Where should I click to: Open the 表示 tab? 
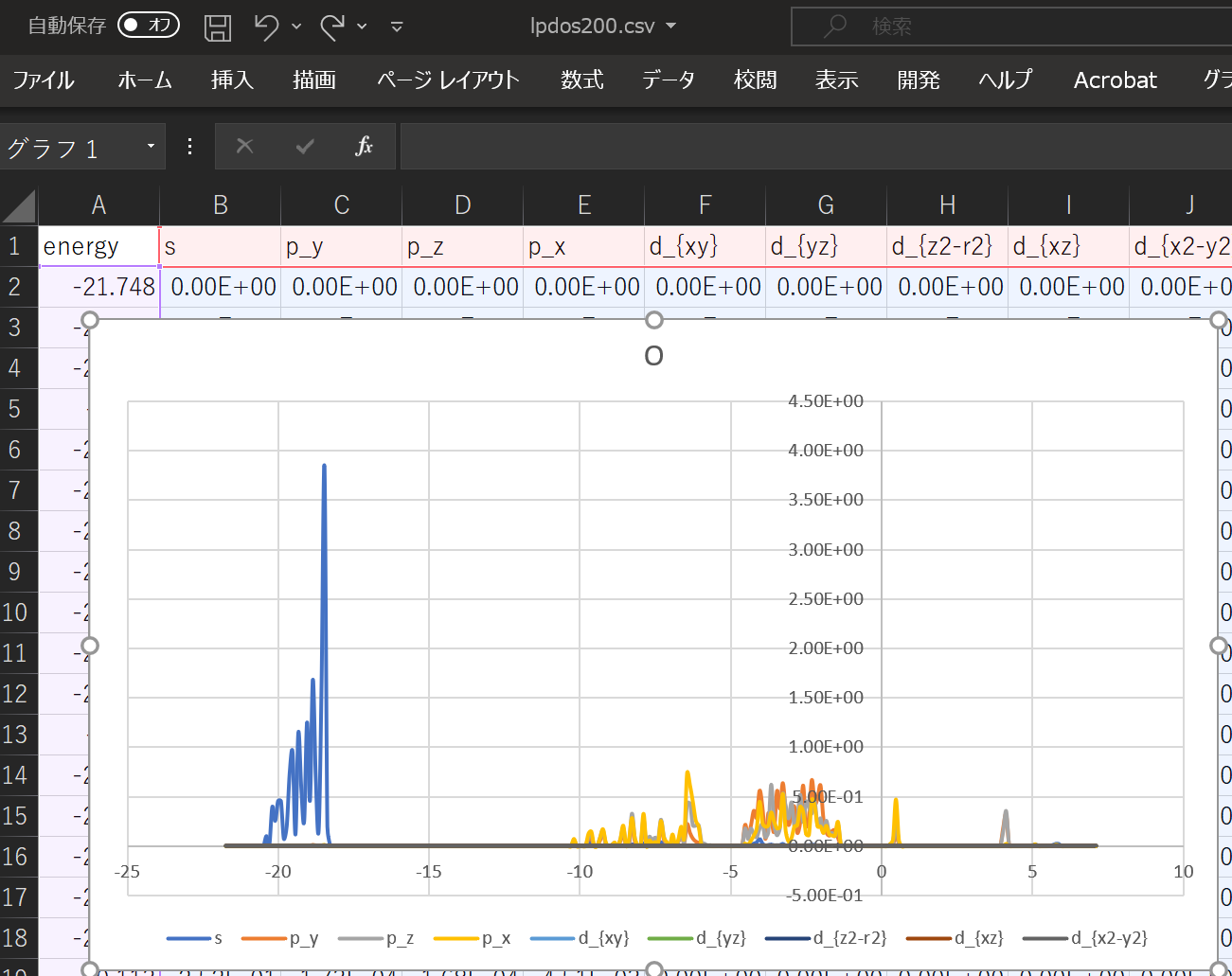(x=837, y=80)
